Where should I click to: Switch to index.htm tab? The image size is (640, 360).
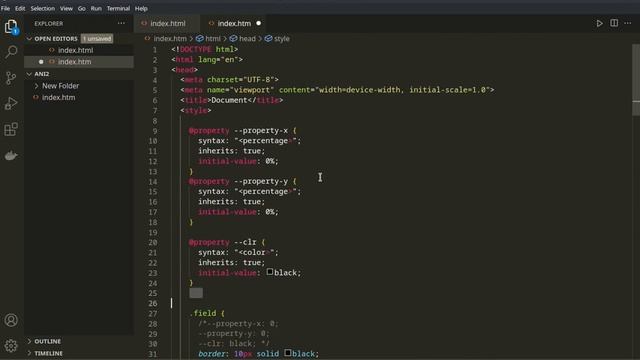point(235,23)
